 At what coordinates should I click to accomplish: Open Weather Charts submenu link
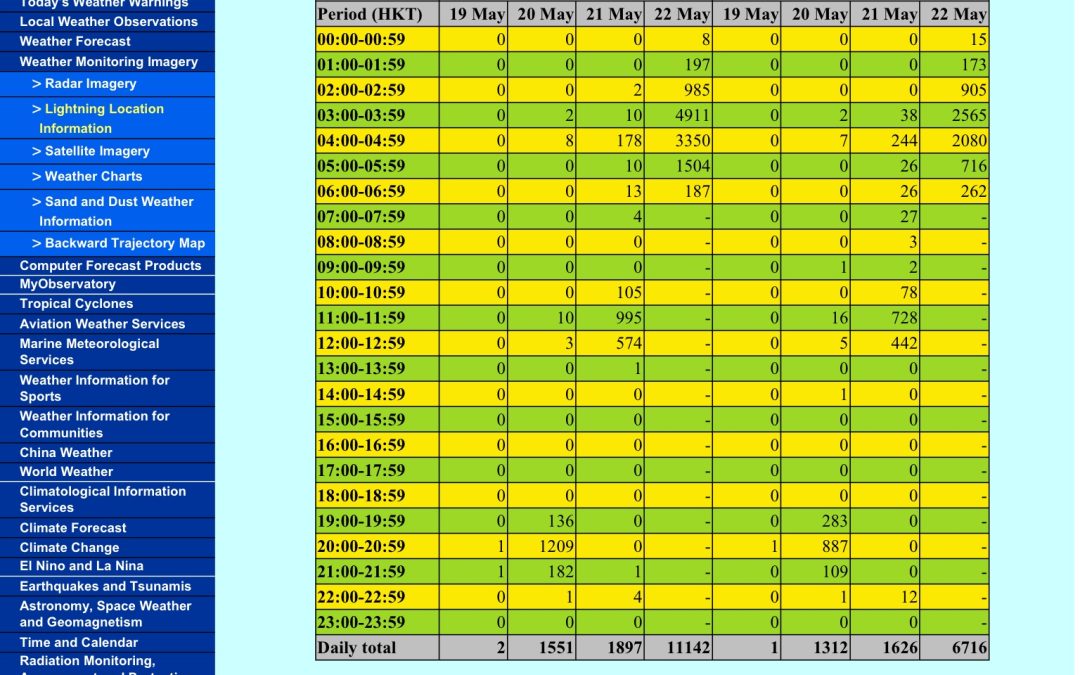point(92,176)
